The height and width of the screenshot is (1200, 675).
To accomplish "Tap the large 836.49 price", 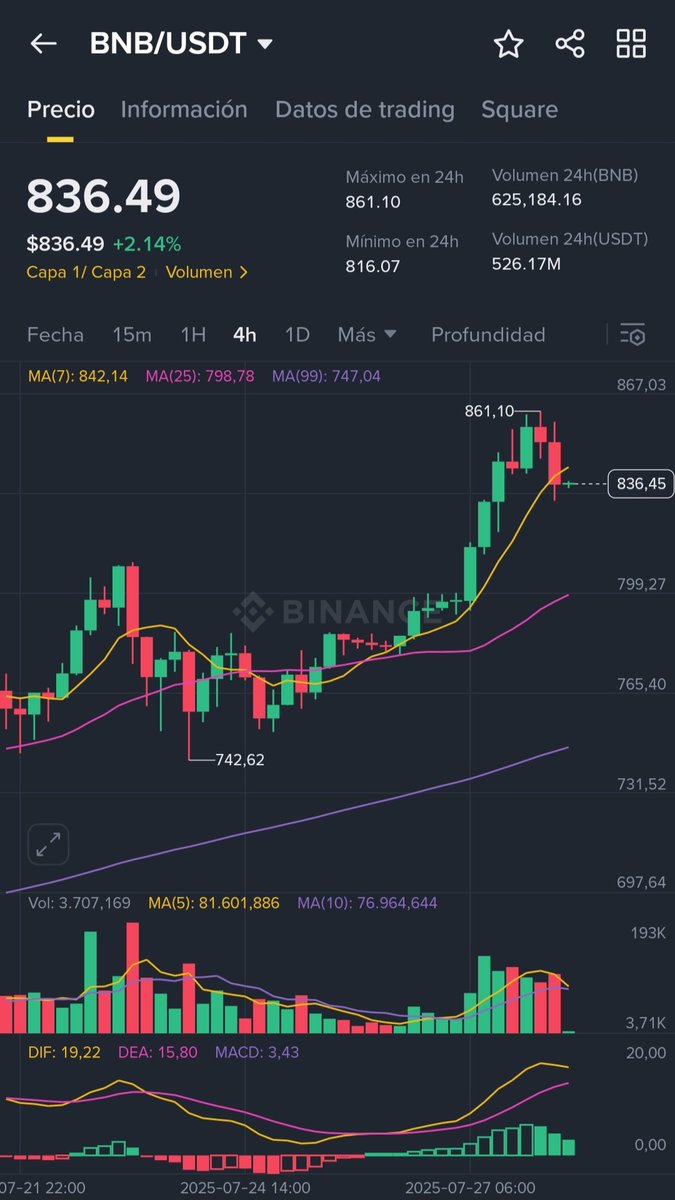I will click(103, 196).
